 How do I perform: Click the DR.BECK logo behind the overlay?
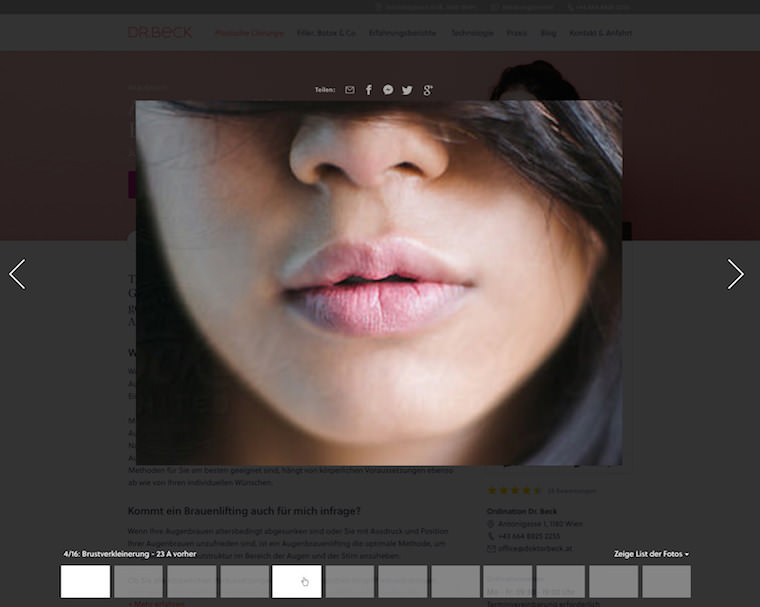coord(160,32)
